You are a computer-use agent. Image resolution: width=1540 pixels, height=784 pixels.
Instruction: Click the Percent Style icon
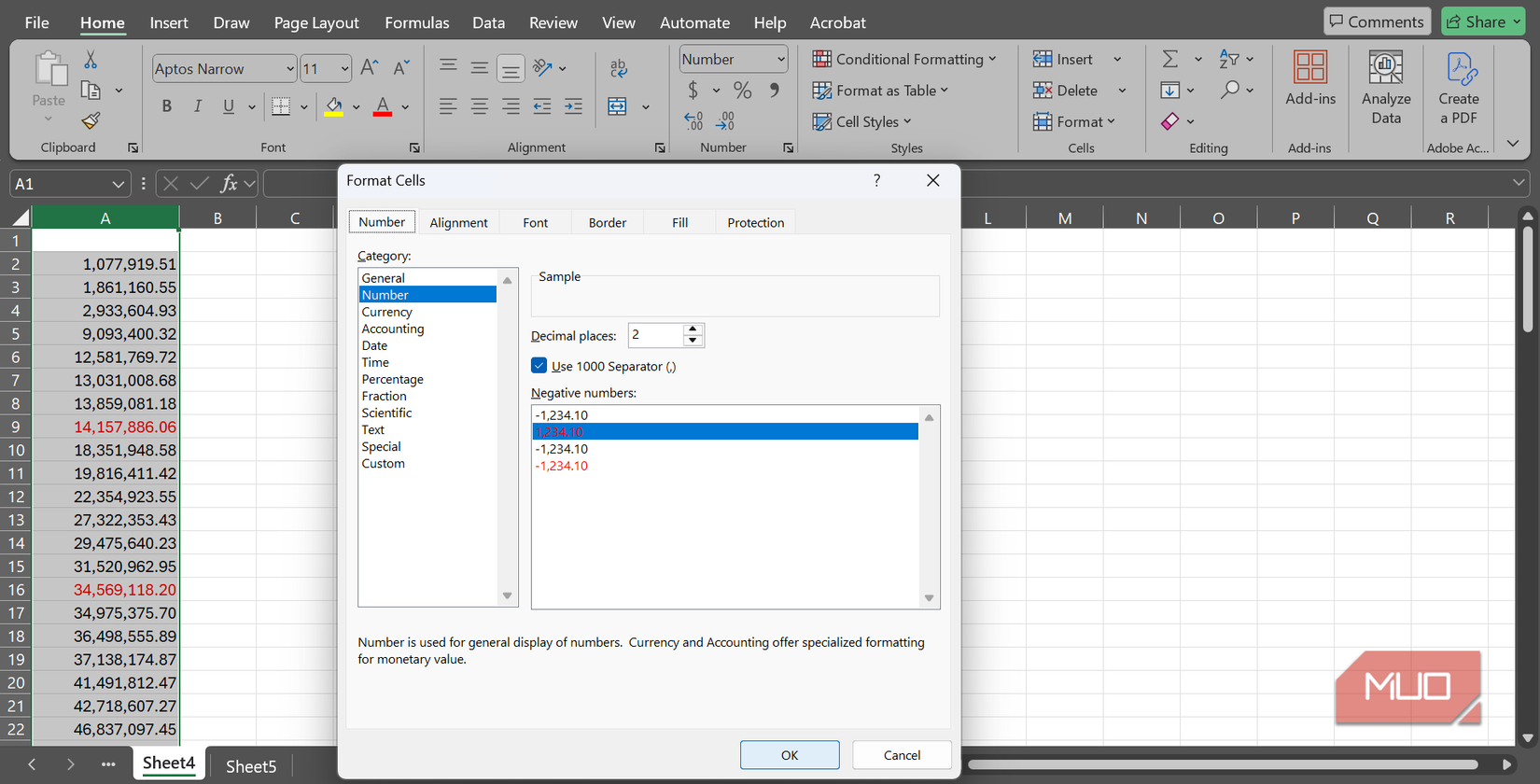(x=742, y=91)
